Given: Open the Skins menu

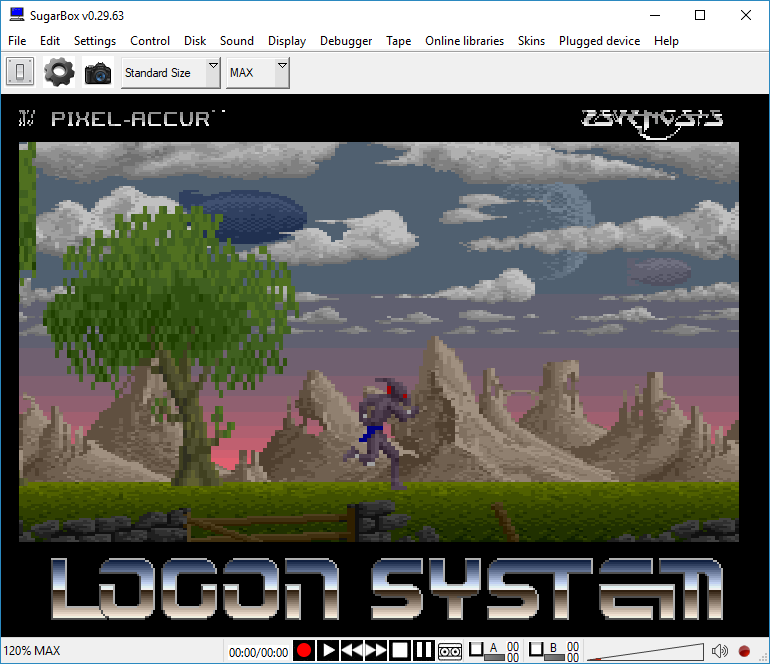Looking at the screenshot, I should click(531, 41).
